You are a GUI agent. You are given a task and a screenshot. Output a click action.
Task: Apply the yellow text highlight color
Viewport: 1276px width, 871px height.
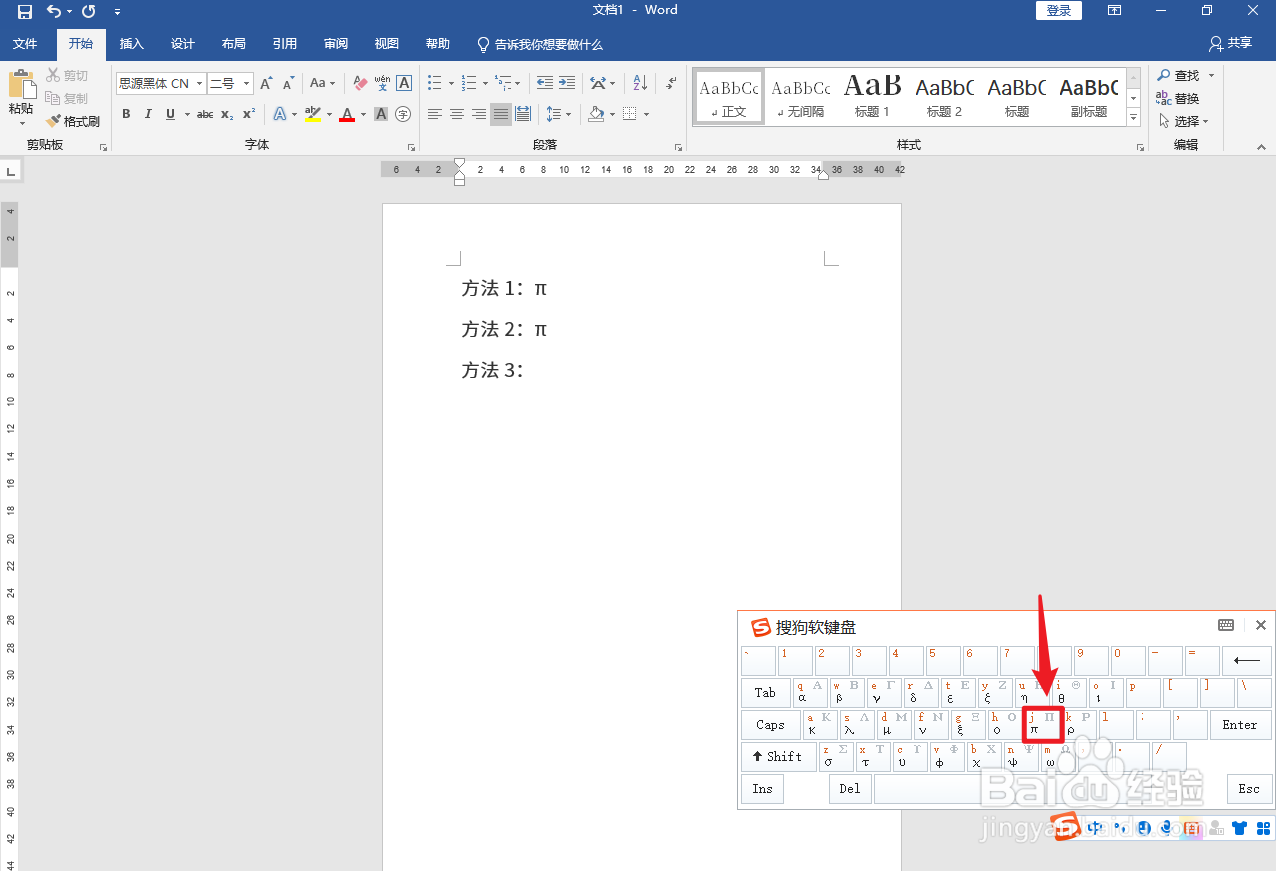click(312, 114)
